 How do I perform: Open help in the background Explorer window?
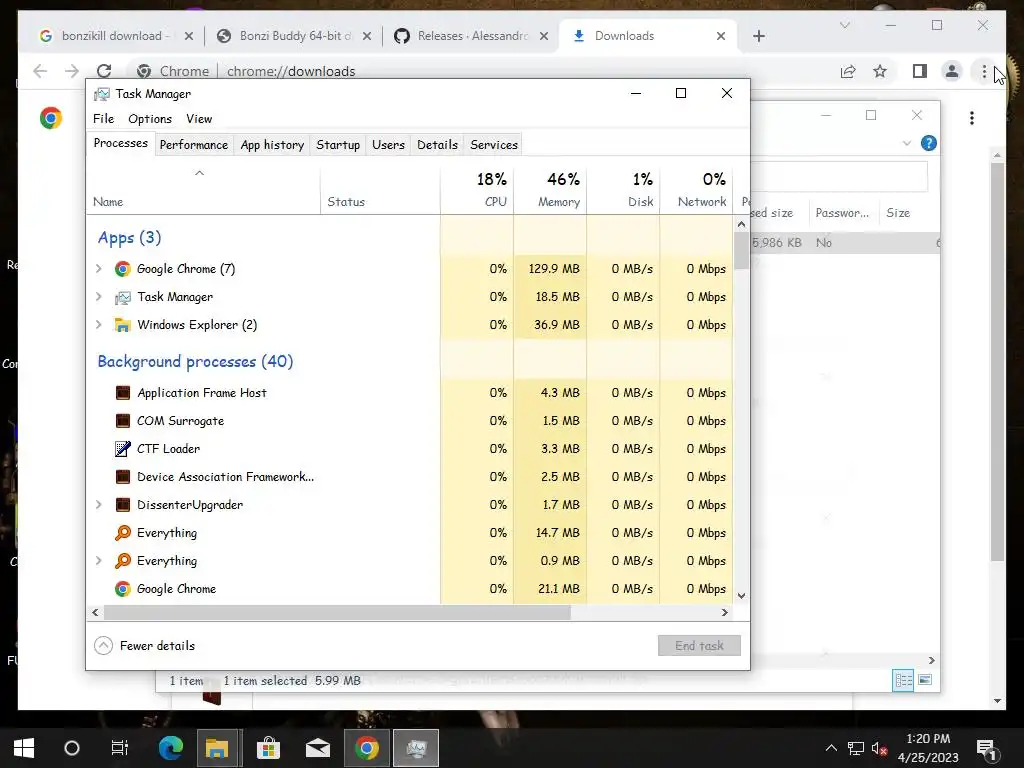tap(928, 143)
